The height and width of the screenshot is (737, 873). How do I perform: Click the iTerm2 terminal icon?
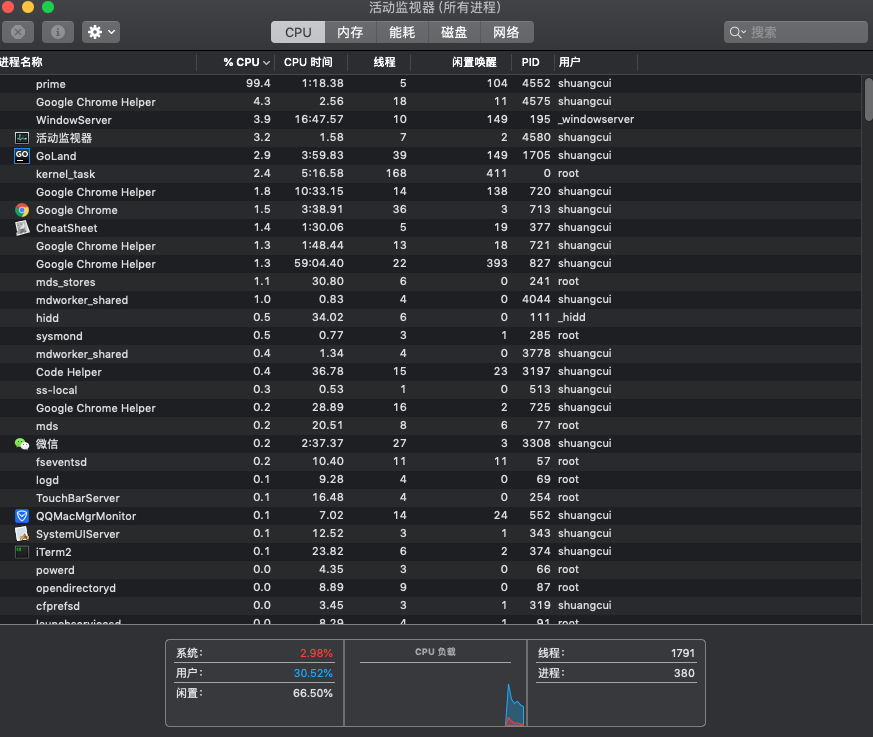22,552
